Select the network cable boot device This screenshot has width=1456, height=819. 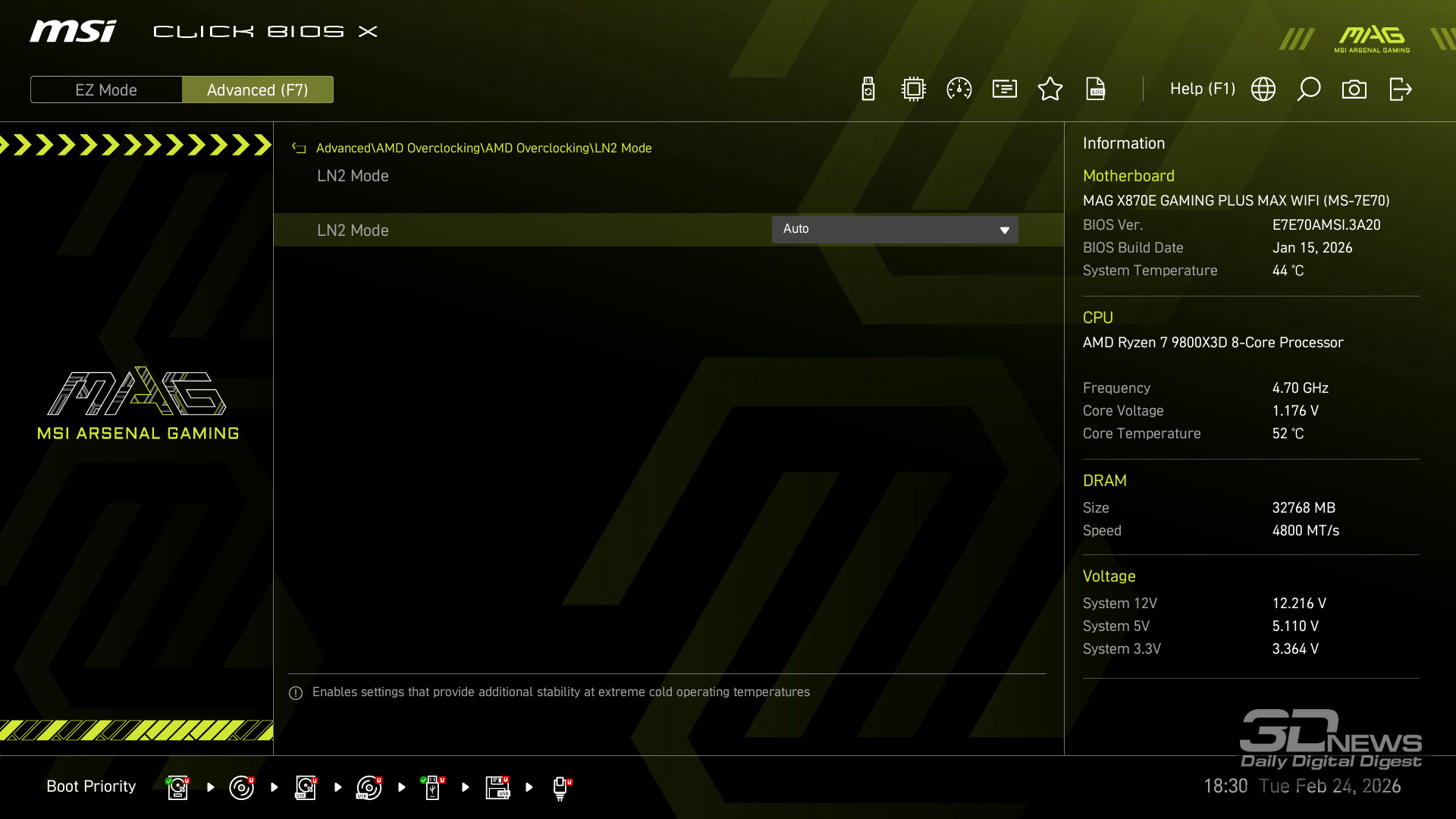[561, 787]
